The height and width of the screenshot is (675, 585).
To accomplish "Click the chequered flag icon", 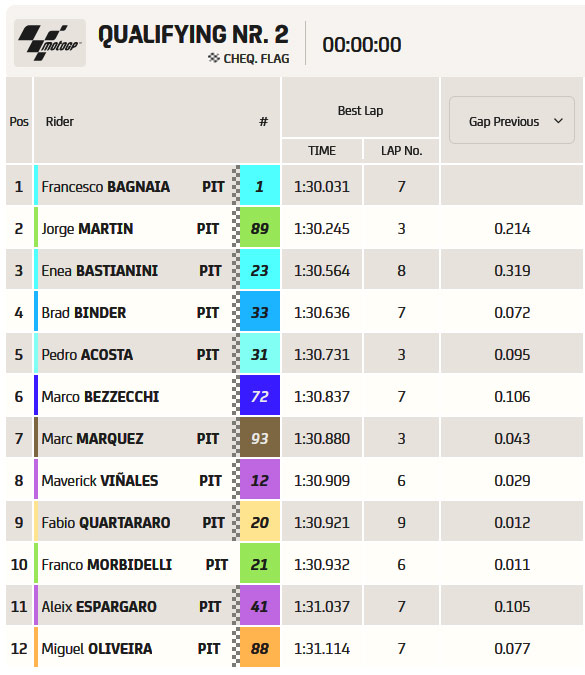I will click(x=214, y=58).
